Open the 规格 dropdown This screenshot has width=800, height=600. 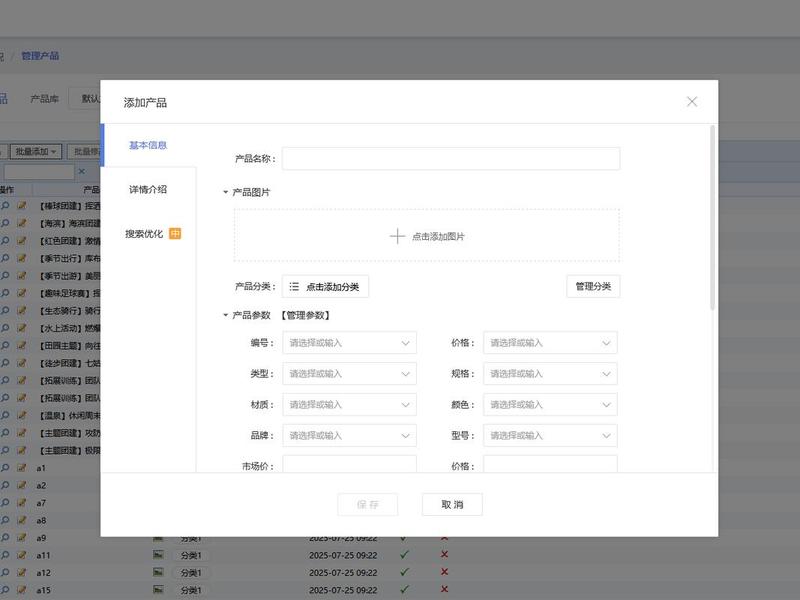(x=550, y=374)
